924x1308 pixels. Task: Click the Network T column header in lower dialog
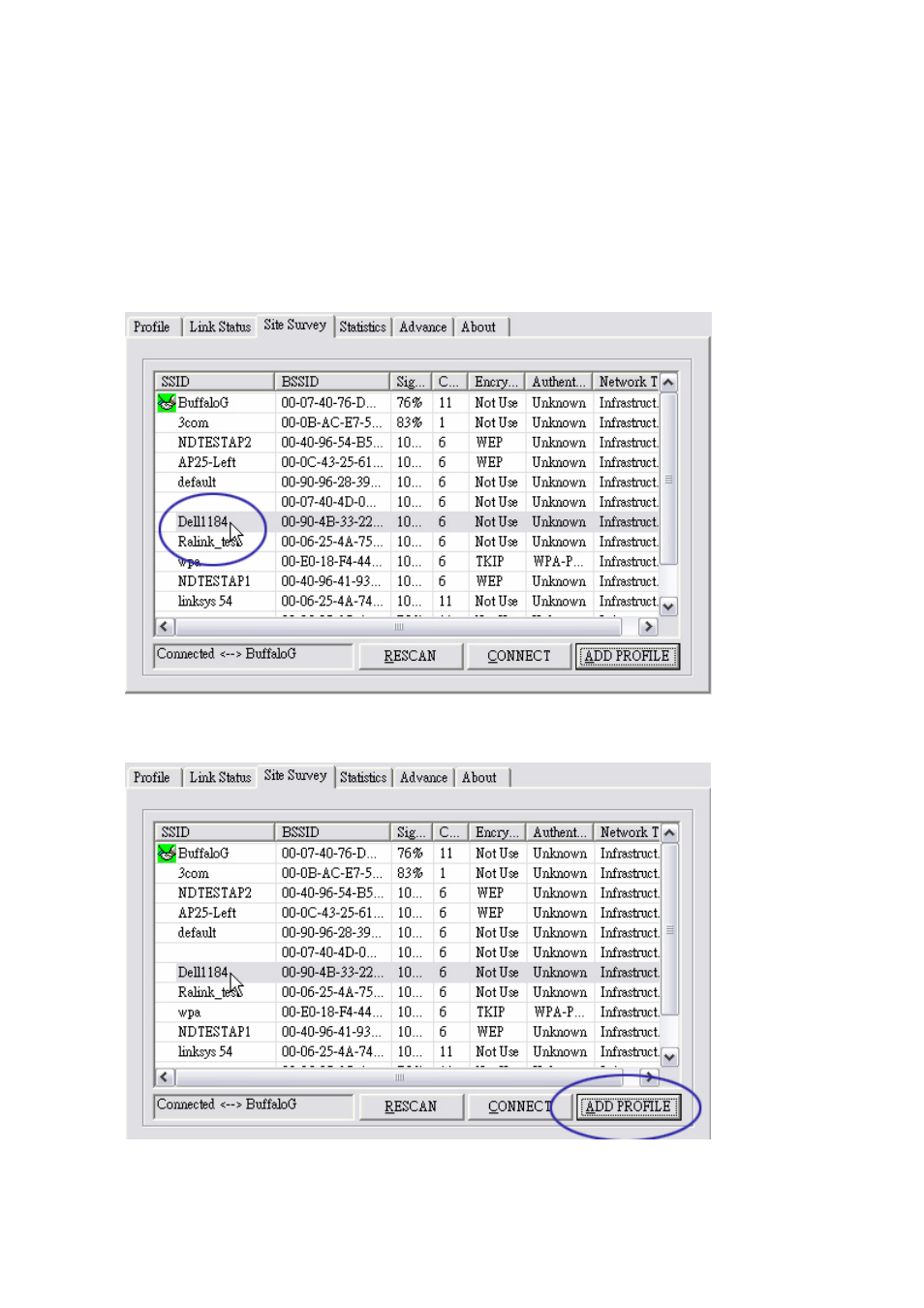click(628, 833)
